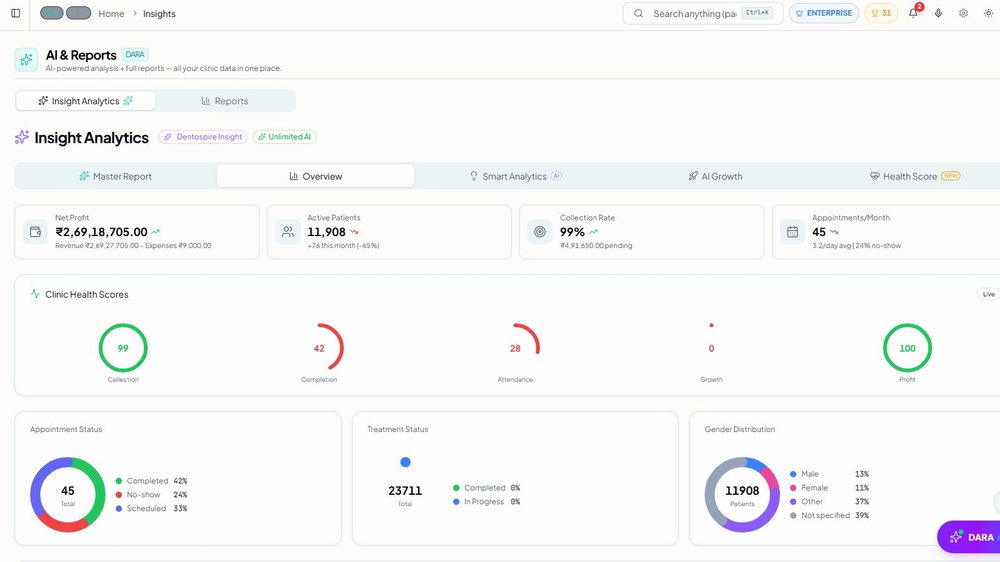Click the Not specified 39% entry

(829, 515)
